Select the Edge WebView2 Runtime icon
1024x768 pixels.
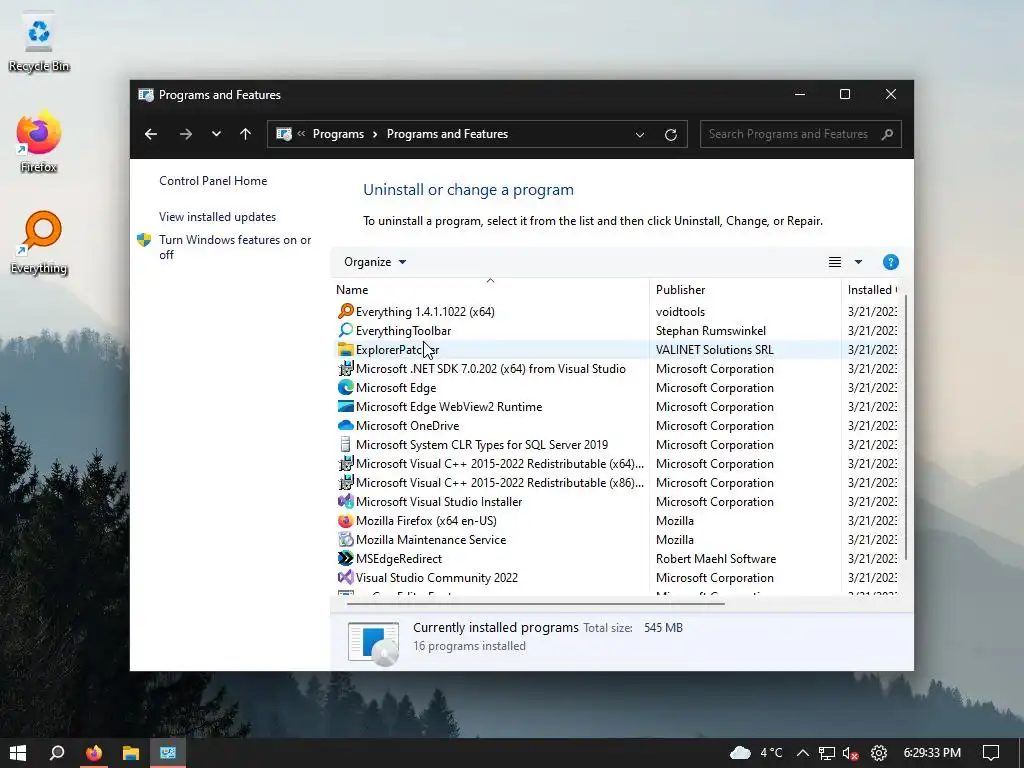pos(345,406)
